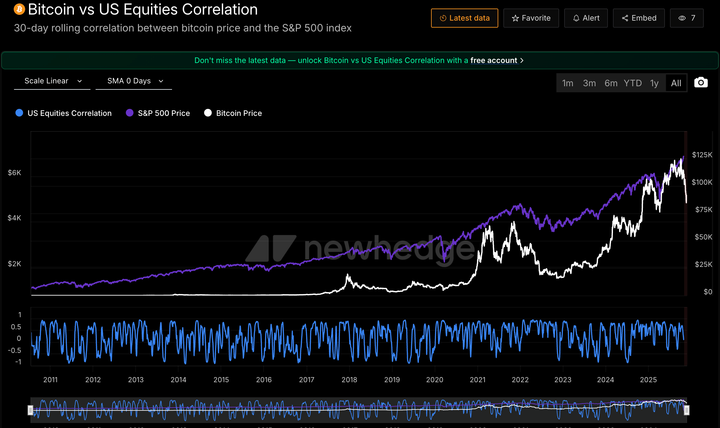Click the $100K axis label

(702, 182)
